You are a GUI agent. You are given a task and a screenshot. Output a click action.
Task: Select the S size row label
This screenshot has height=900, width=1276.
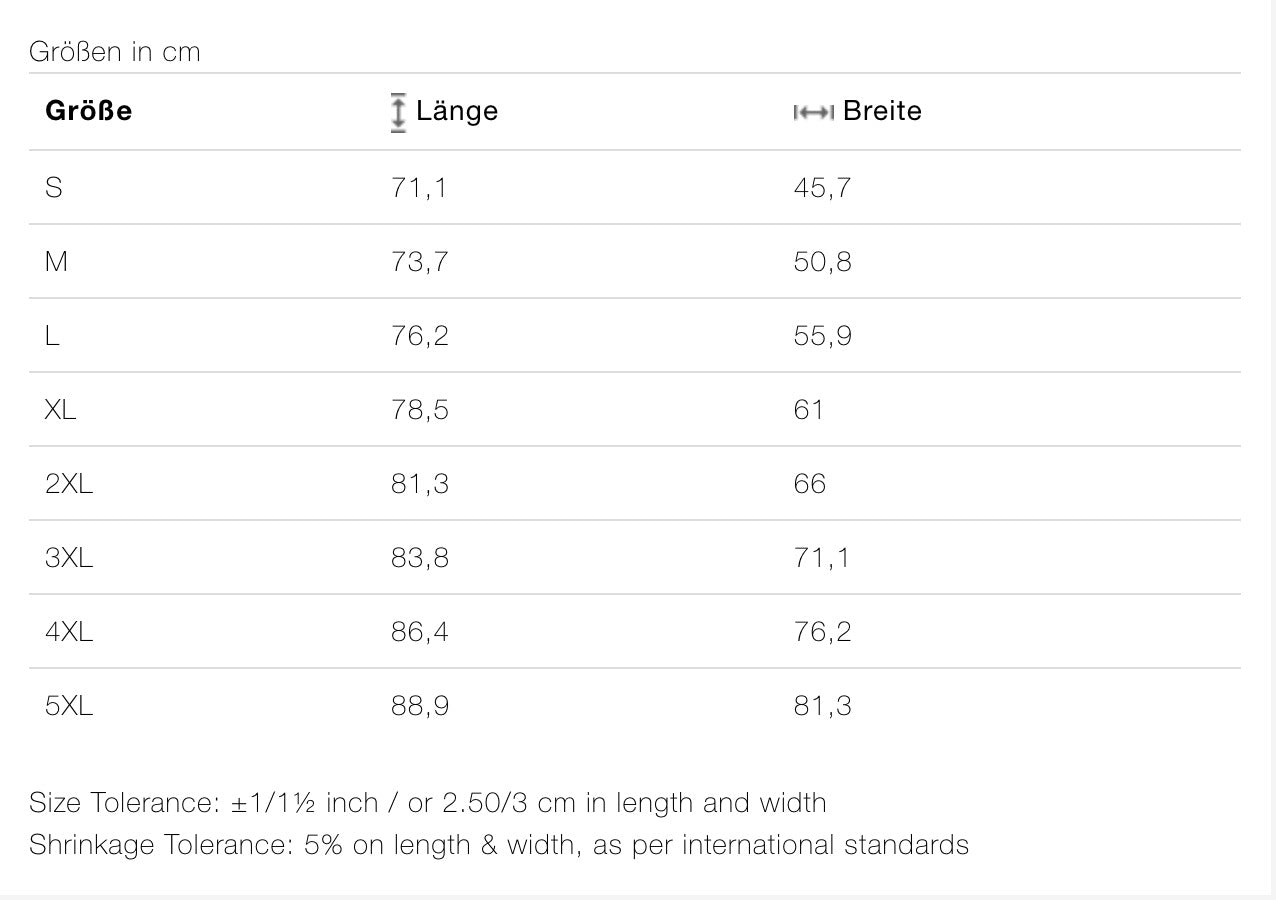pos(54,187)
